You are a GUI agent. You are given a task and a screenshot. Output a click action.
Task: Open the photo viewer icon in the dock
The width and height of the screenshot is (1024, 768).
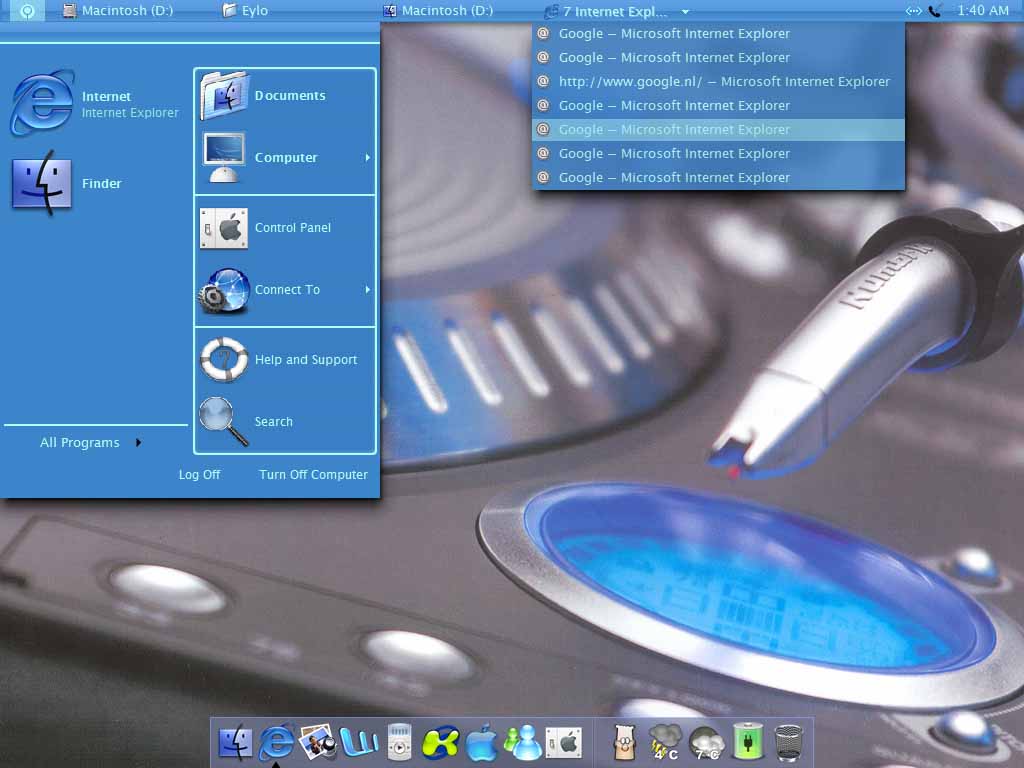coord(317,743)
